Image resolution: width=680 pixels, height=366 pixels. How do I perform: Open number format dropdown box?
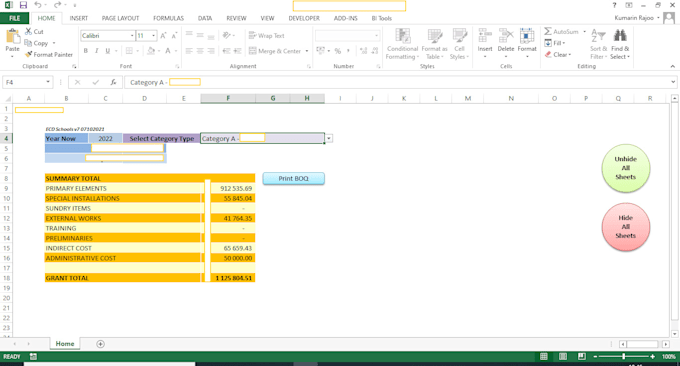(376, 36)
